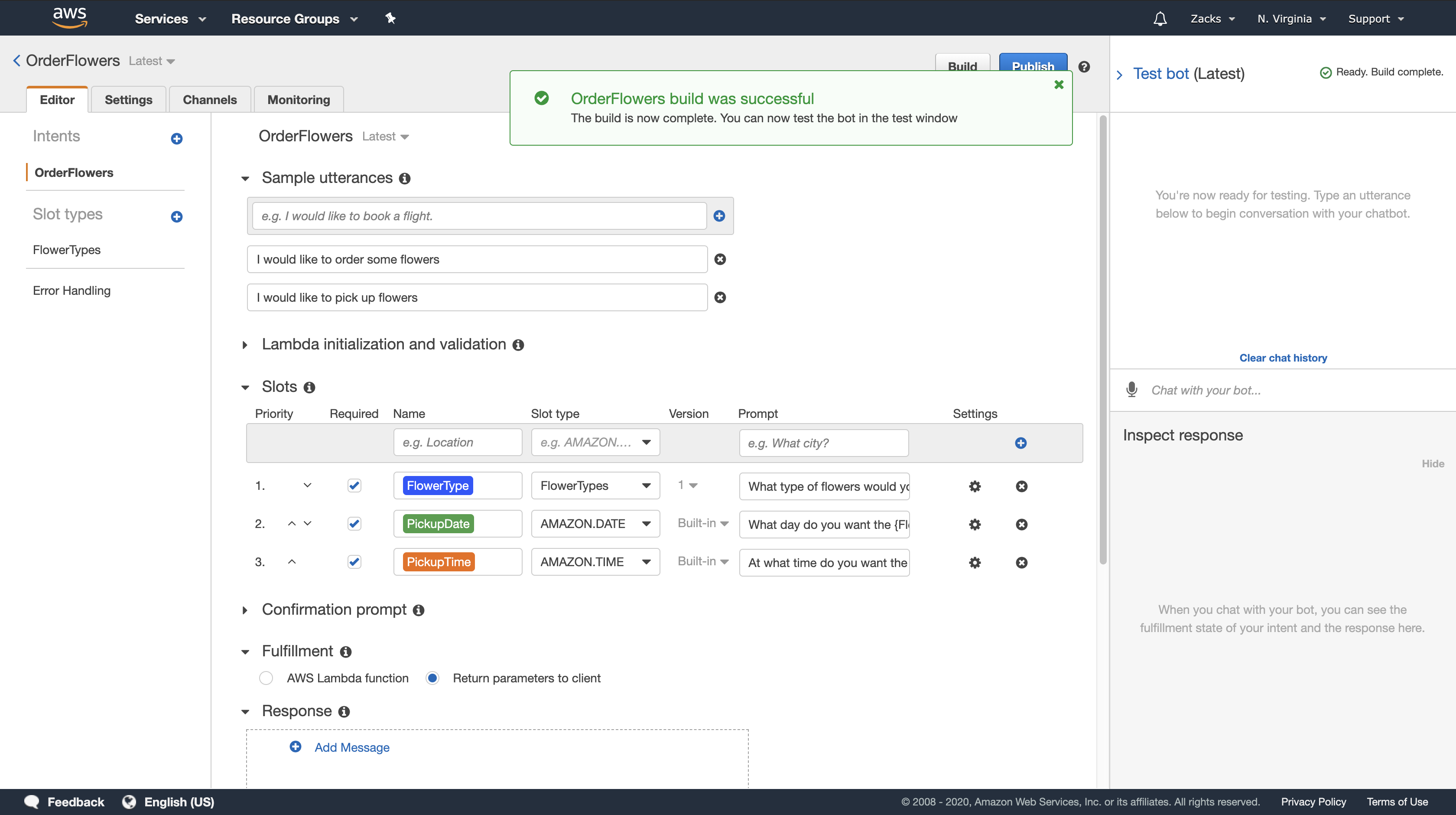The width and height of the screenshot is (1456, 815).
Task: Expand Lambda initialization and validation section
Action: pos(245,345)
